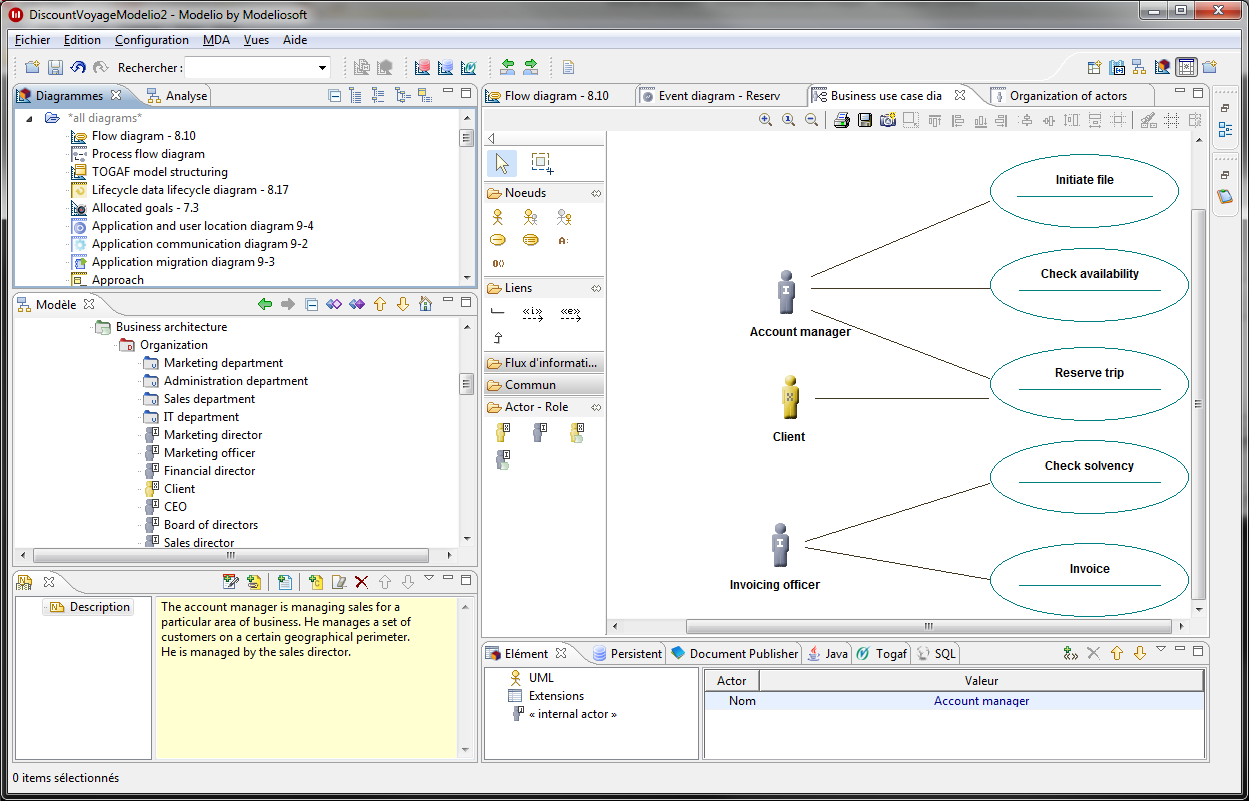The height and width of the screenshot is (801, 1249).
Task: Click the diagram vertical scrollbar
Action: click(x=1199, y=403)
